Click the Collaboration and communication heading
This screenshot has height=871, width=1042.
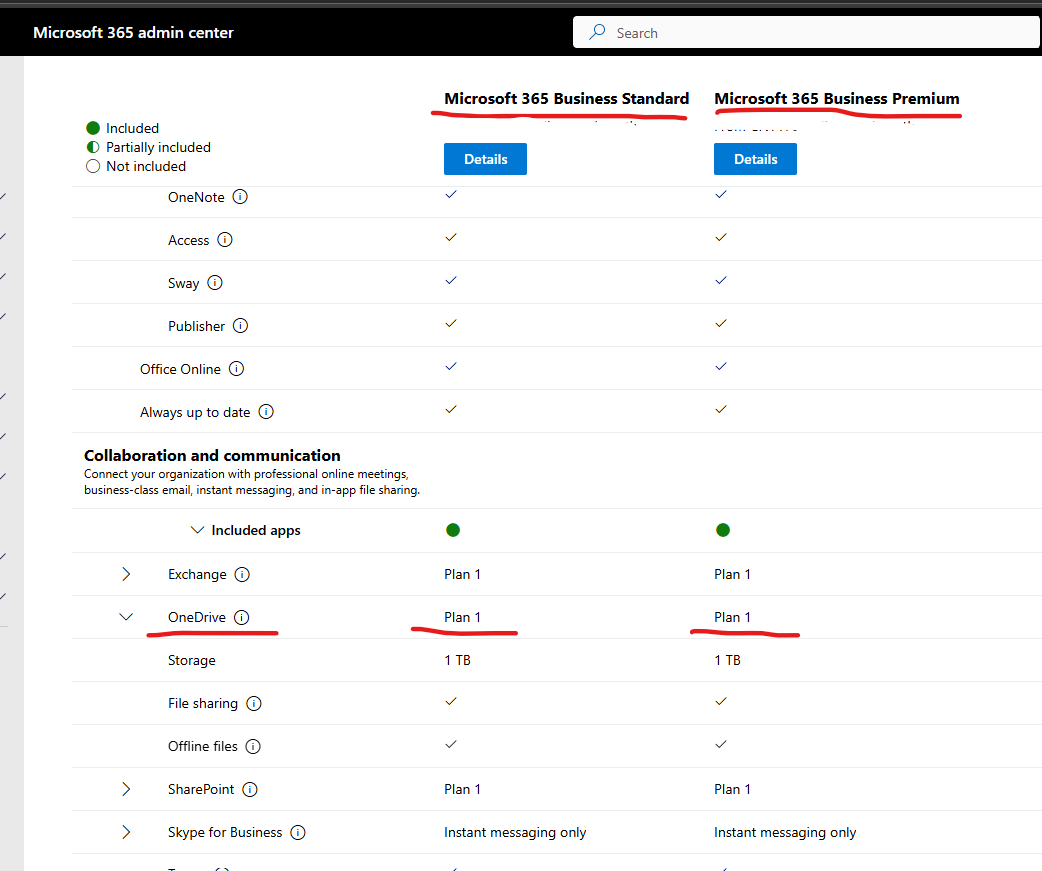[212, 455]
